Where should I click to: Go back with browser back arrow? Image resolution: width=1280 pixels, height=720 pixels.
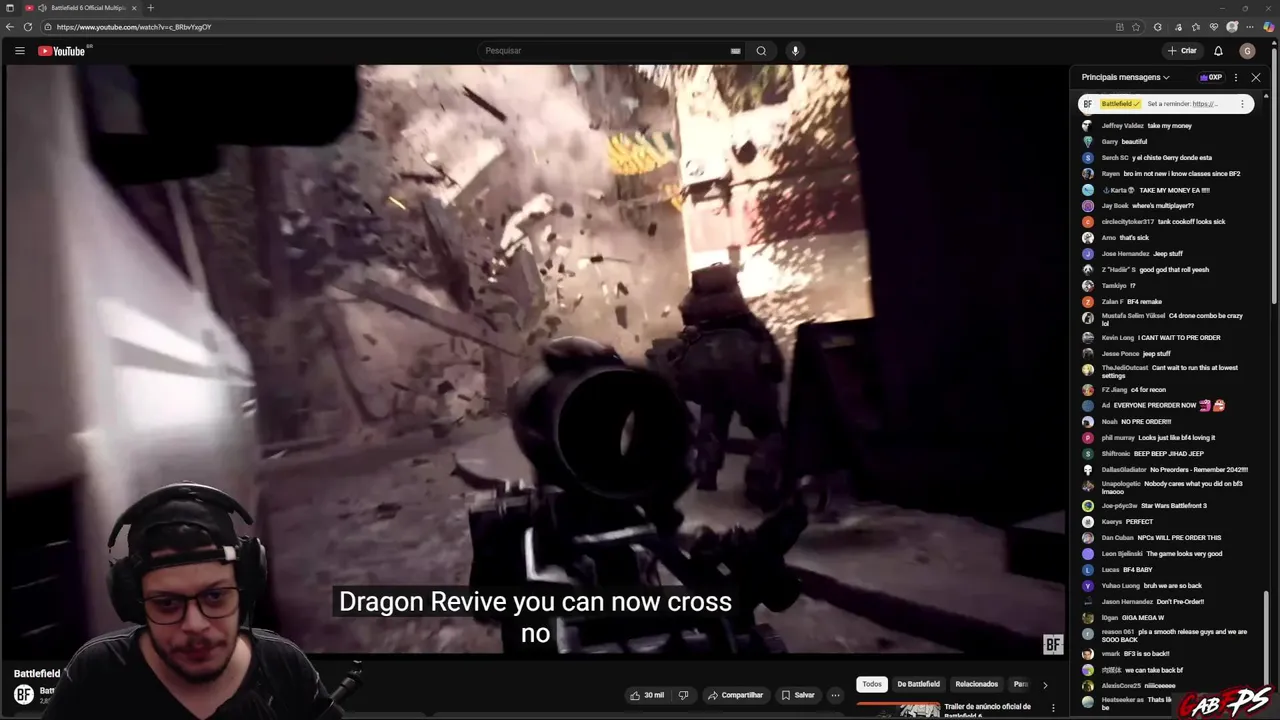point(10,27)
